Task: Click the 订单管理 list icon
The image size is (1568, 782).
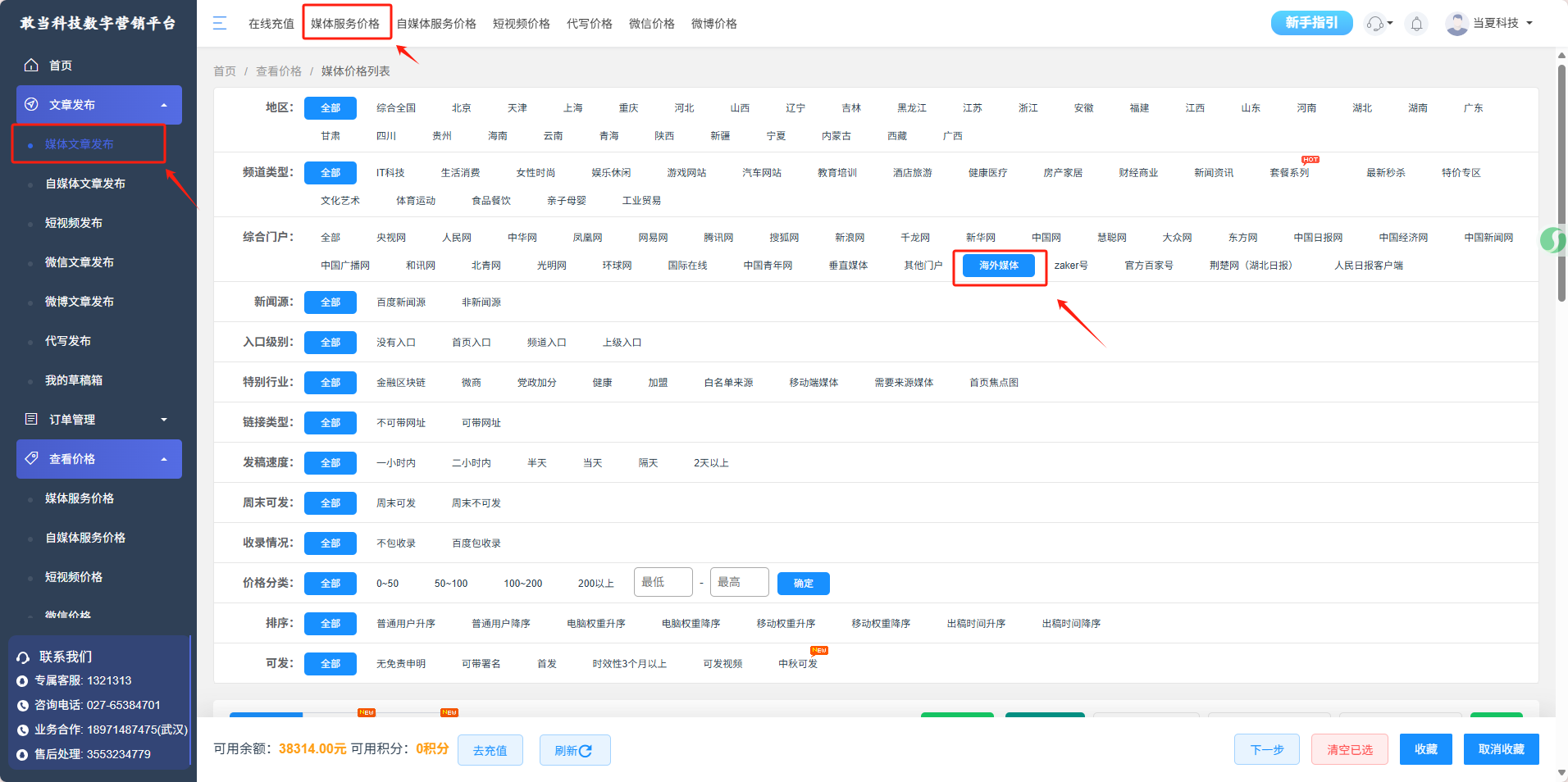Action: pos(31,419)
